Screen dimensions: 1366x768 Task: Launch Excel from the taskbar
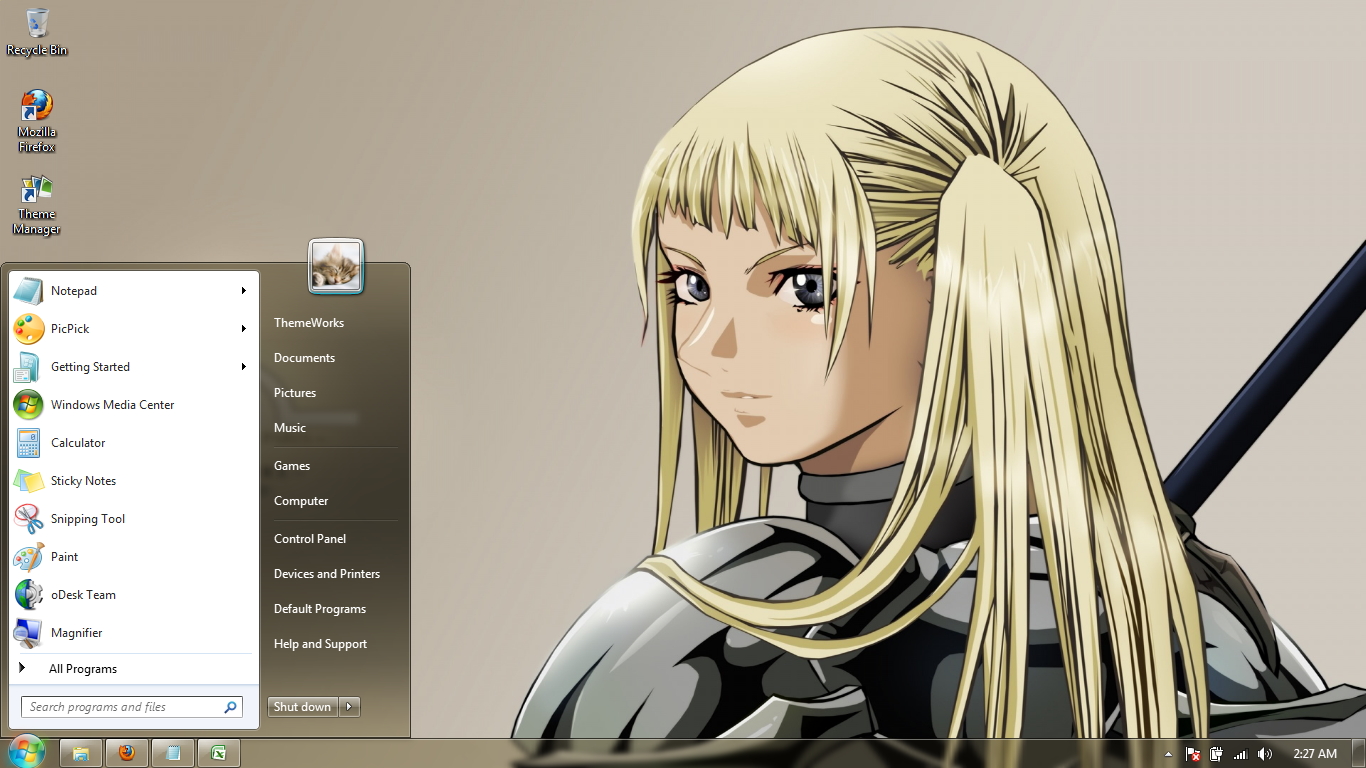click(218, 752)
